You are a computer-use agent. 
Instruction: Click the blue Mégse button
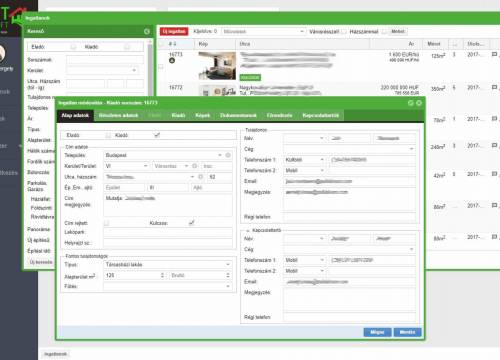pos(377,332)
